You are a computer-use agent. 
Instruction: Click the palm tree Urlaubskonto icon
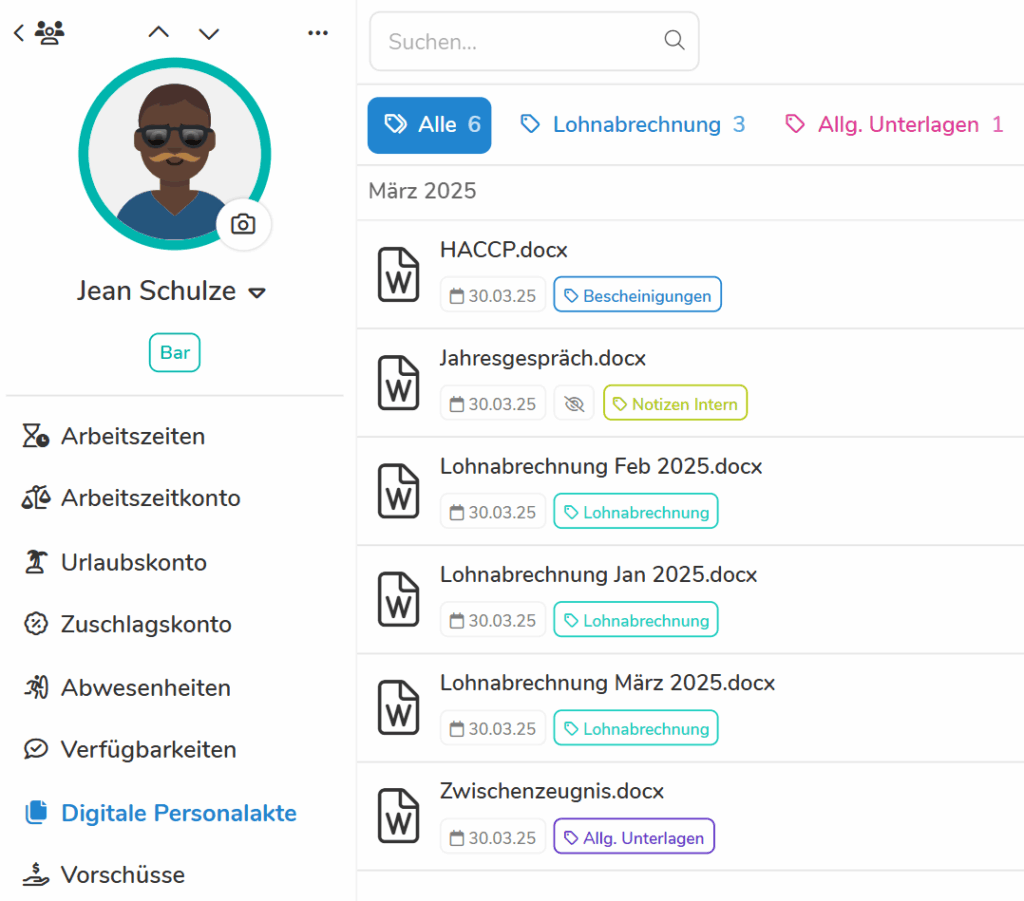tap(36, 561)
